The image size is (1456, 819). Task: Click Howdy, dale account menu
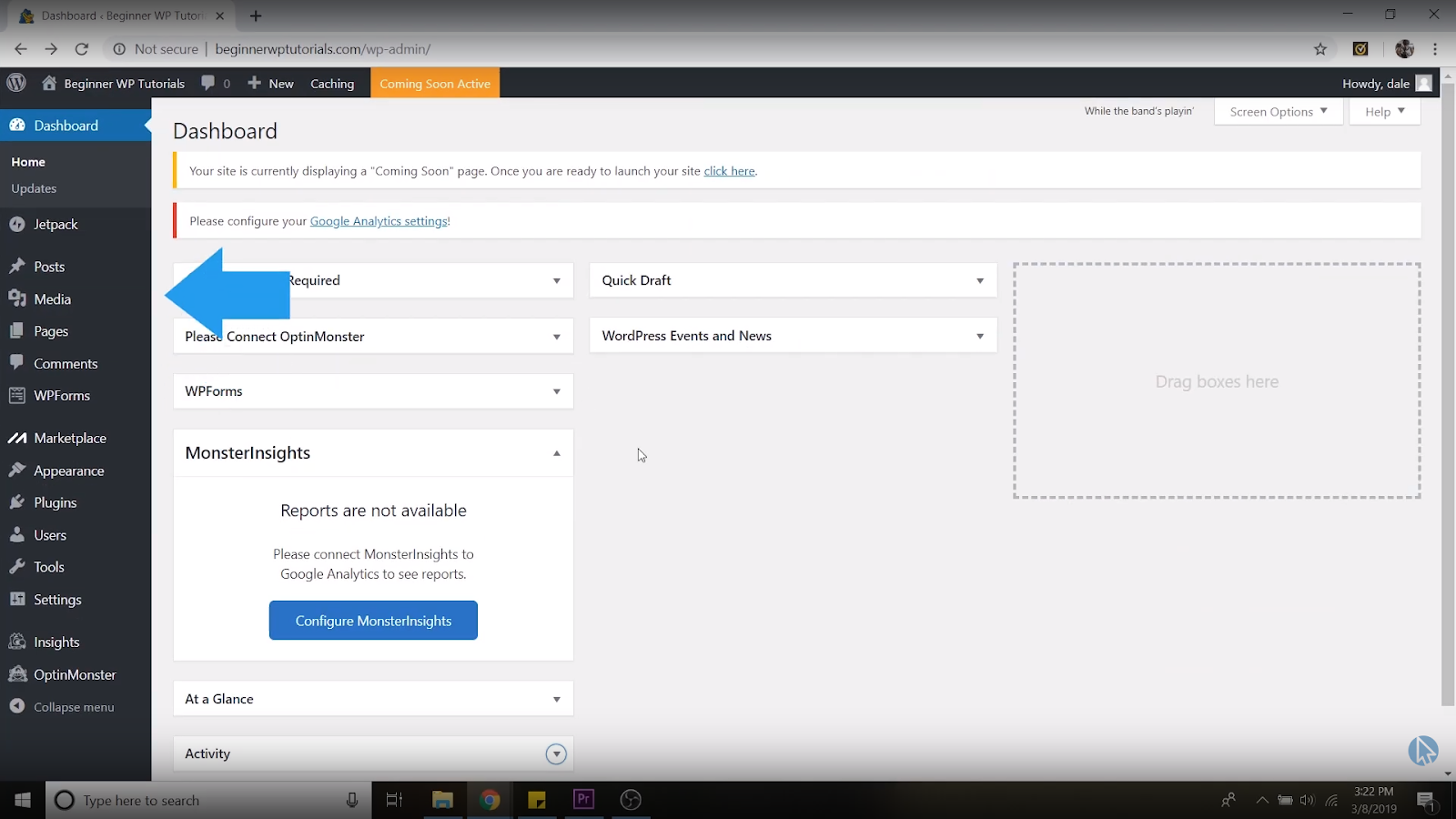coord(1387,83)
